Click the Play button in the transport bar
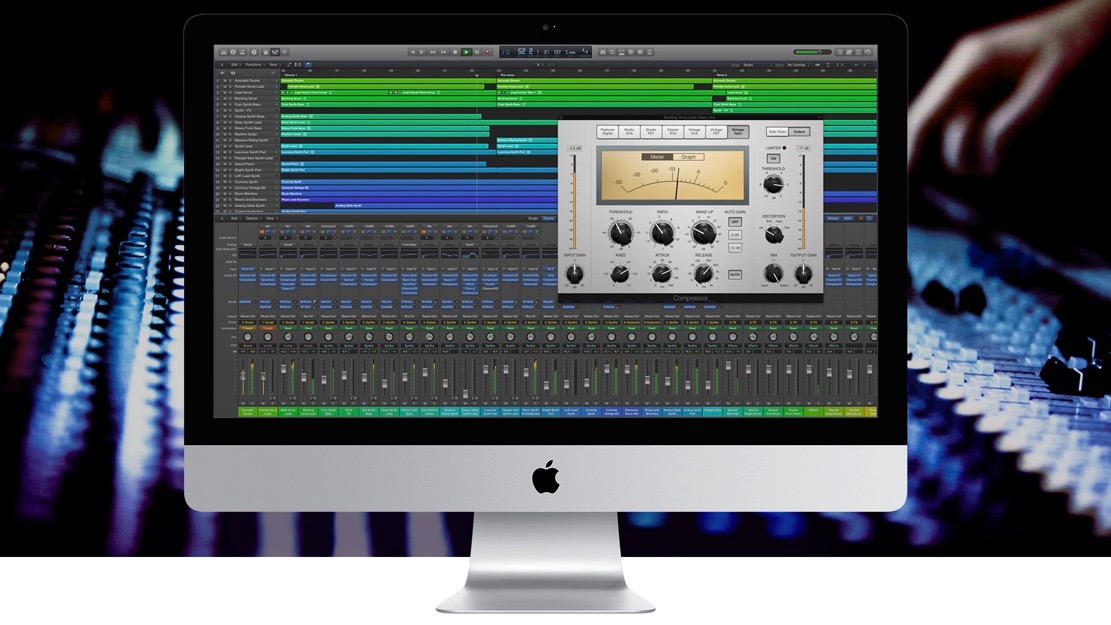The image size is (1111, 625). (x=466, y=52)
